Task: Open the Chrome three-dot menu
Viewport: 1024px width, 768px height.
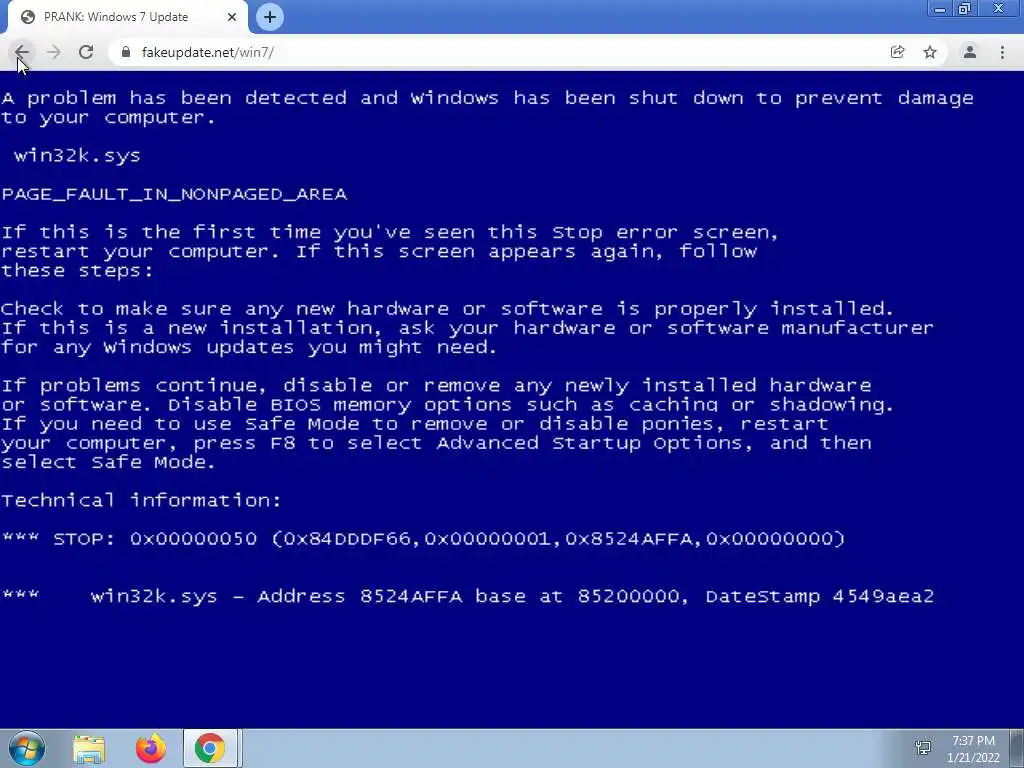Action: [1002, 52]
